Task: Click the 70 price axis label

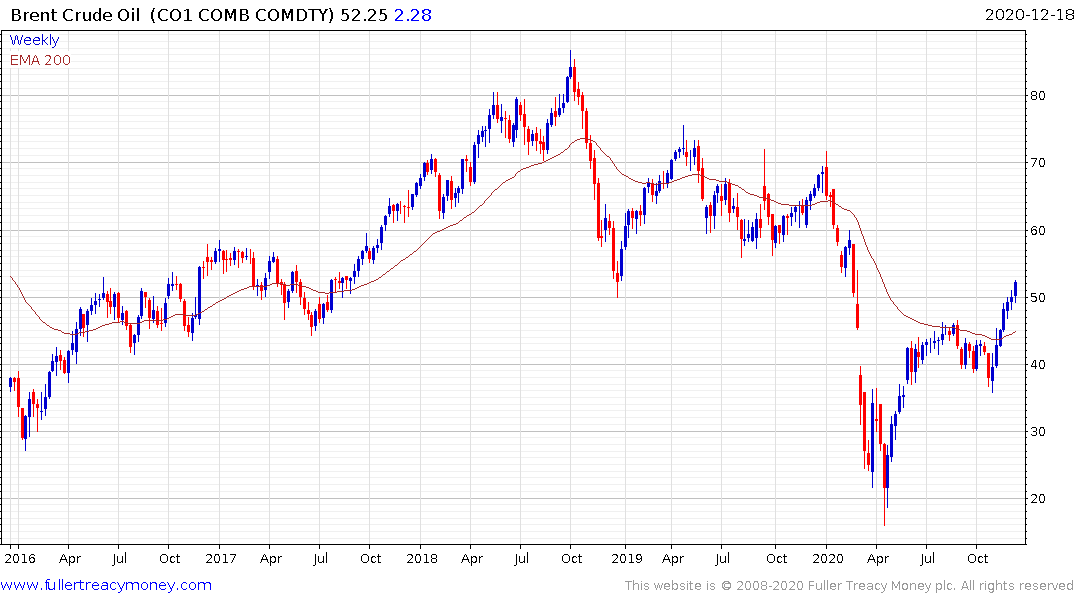Action: point(1037,163)
